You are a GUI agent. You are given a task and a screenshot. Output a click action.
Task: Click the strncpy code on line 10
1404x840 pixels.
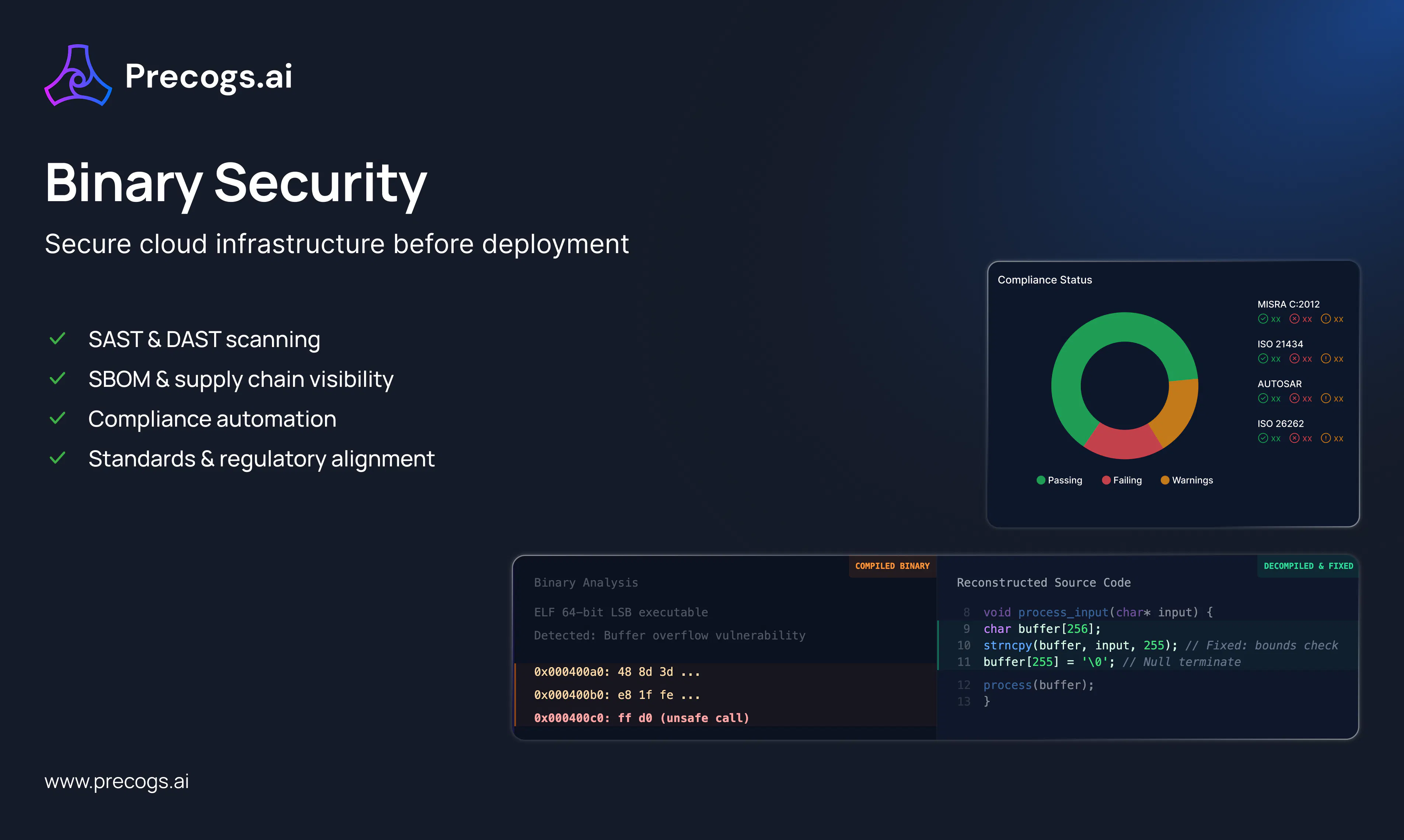[x=1080, y=645]
